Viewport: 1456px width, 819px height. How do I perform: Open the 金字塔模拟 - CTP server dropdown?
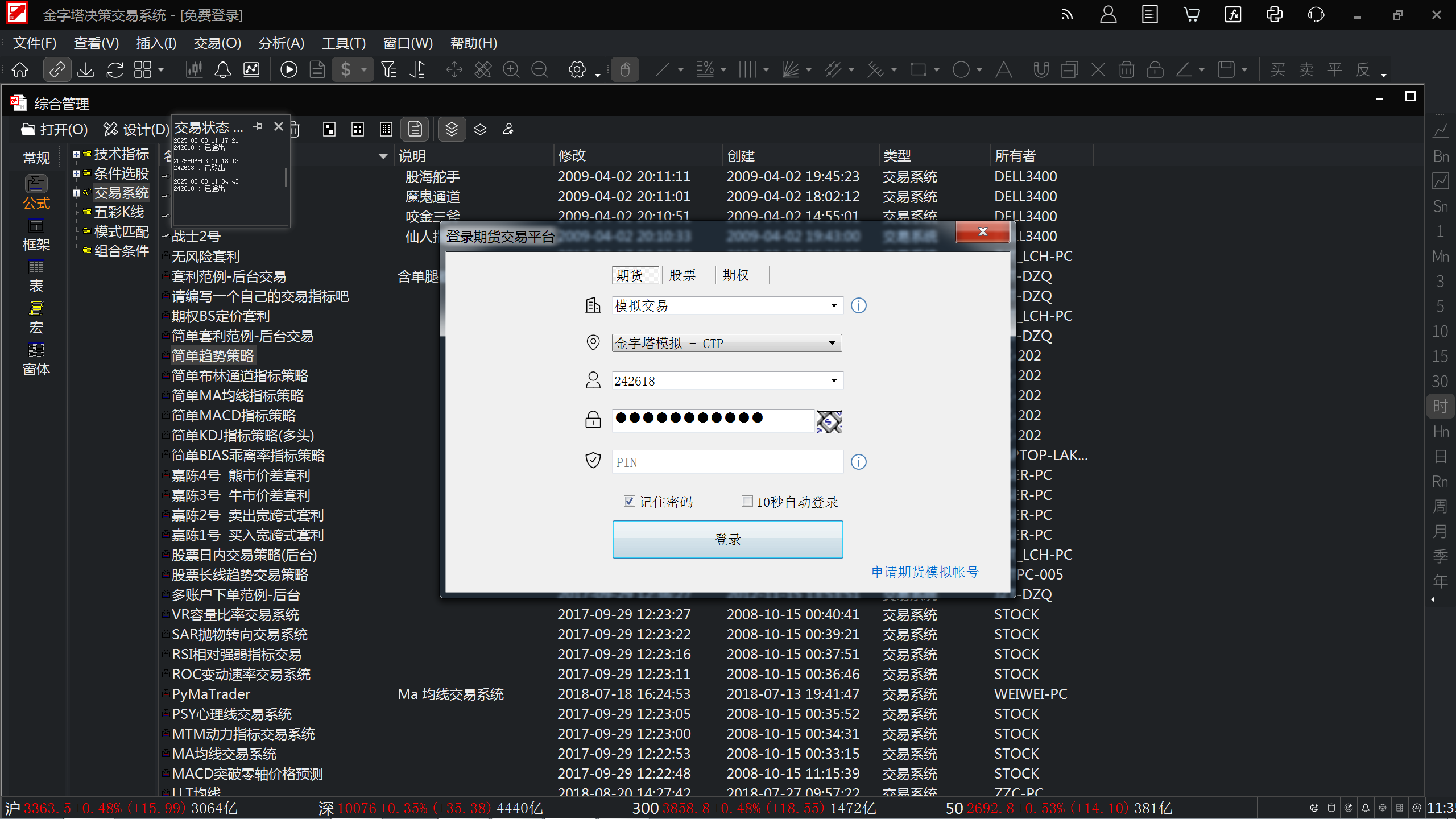832,343
